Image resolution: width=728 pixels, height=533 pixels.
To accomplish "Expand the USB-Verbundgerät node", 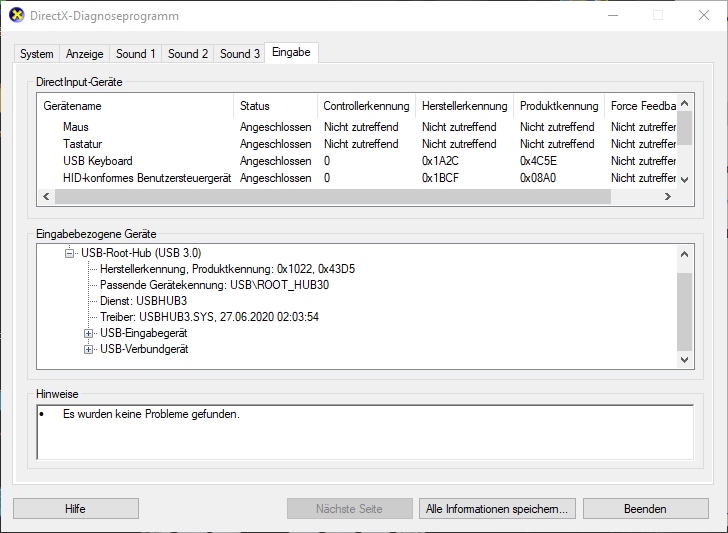I will pos(88,350).
